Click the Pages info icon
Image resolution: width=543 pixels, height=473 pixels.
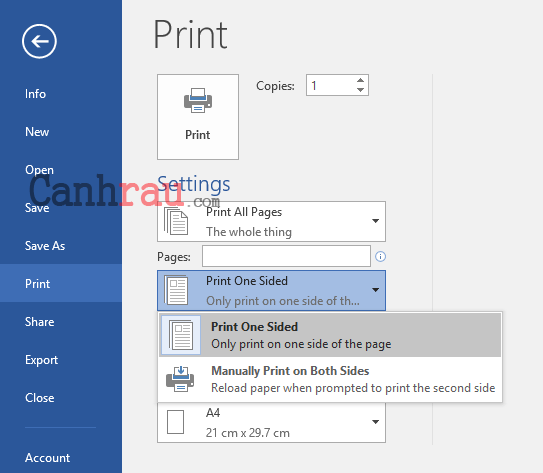(380, 256)
